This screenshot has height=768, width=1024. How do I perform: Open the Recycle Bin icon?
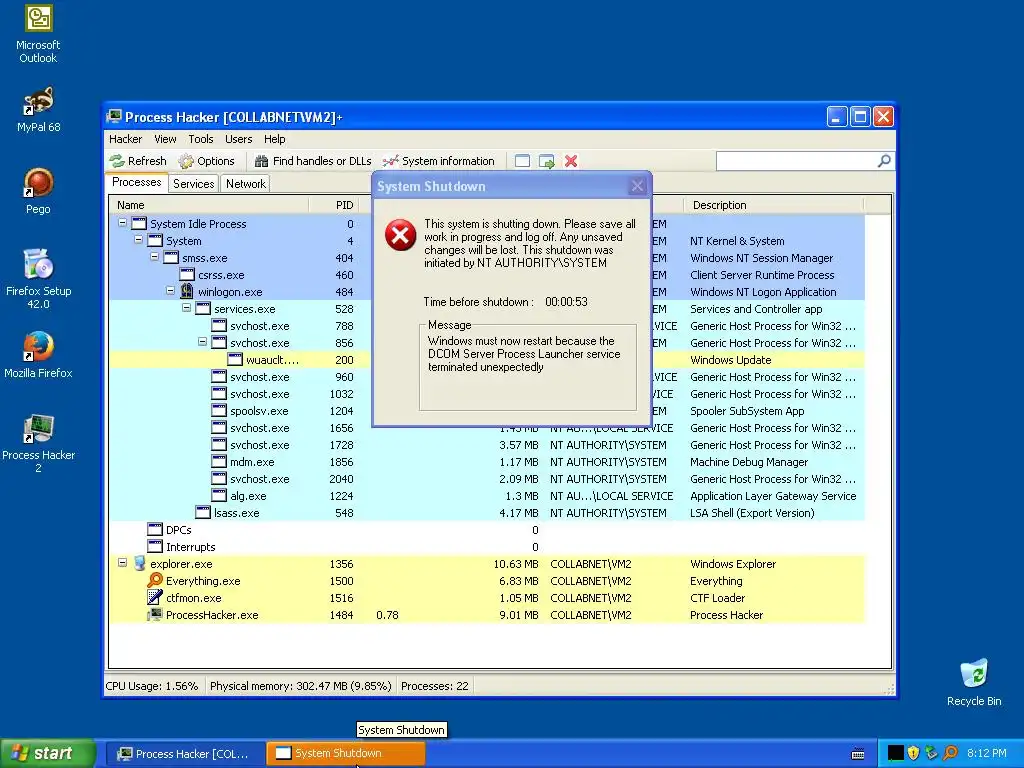(x=974, y=682)
